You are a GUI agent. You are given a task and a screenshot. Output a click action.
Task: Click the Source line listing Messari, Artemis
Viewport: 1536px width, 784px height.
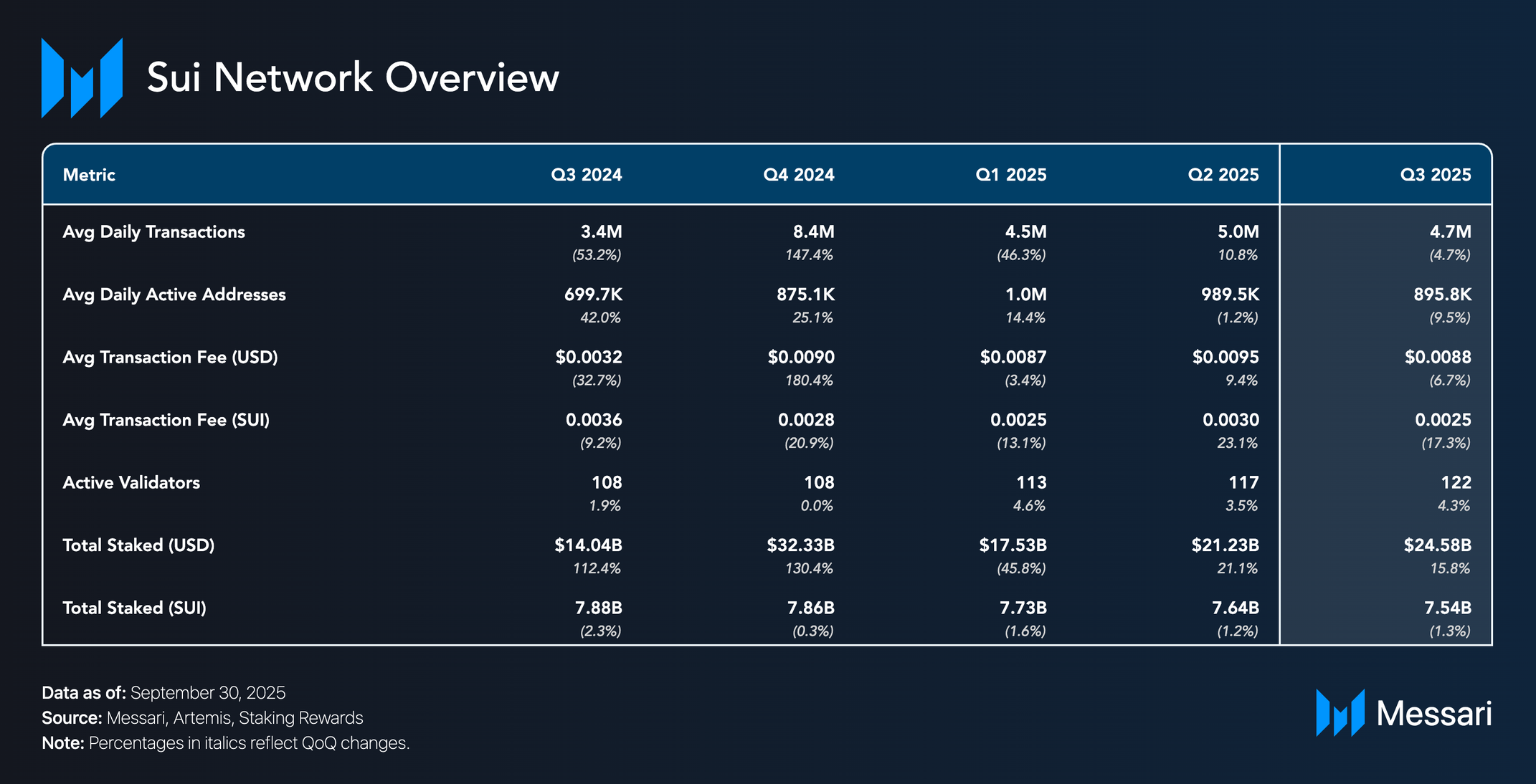[202, 718]
